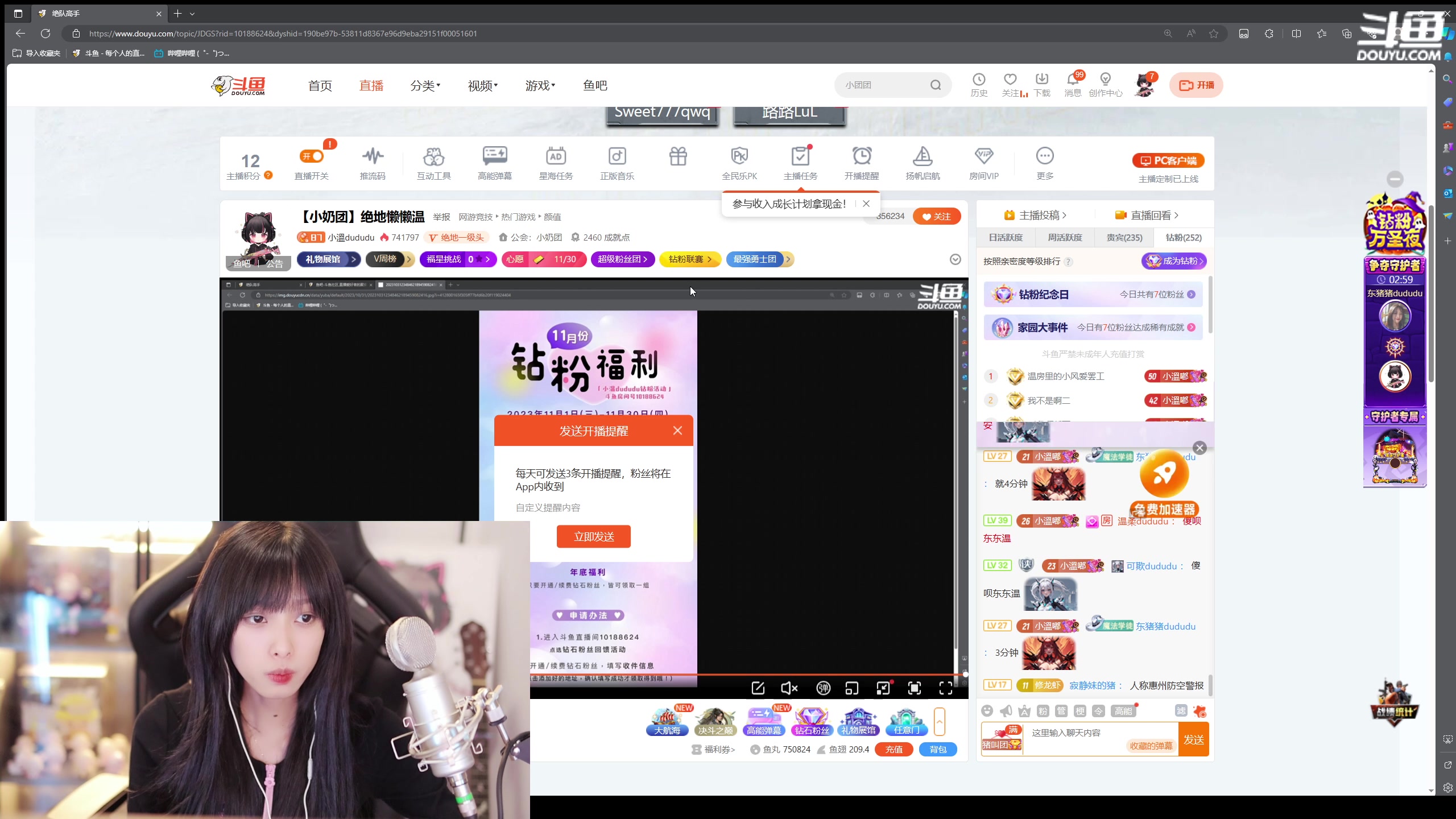Open 互动工具 interactive tools
Screen dimensions: 1456x819
coord(433,164)
